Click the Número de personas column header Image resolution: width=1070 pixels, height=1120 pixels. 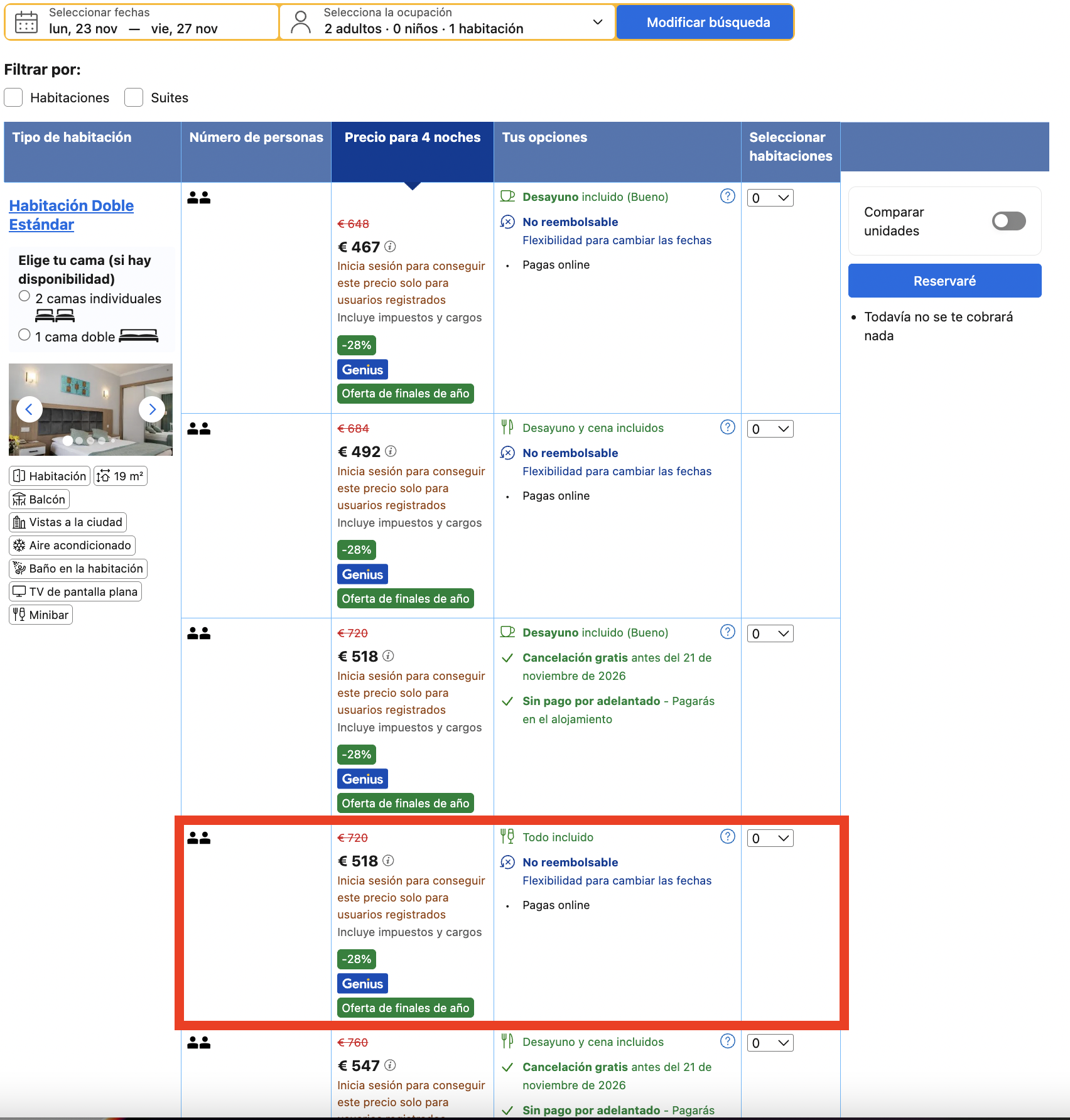[x=256, y=152]
